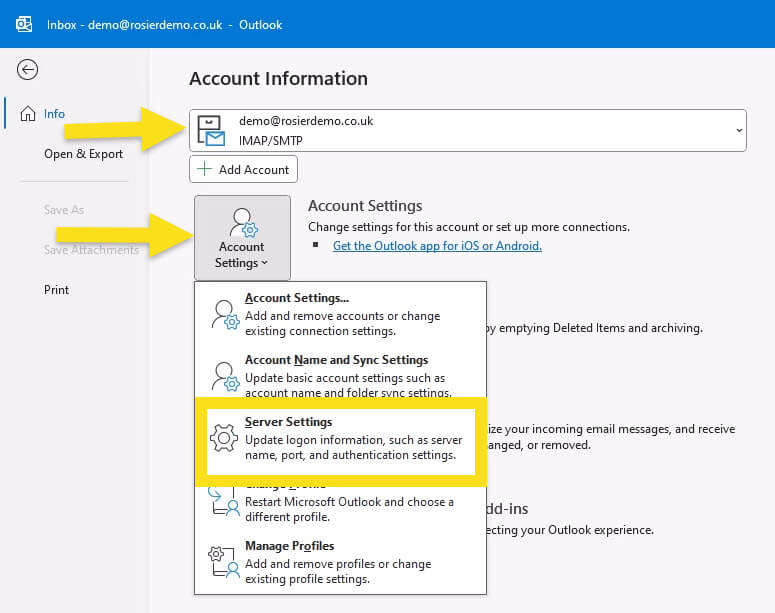Open the Open & Export tab
The height and width of the screenshot is (613, 775).
coord(84,154)
